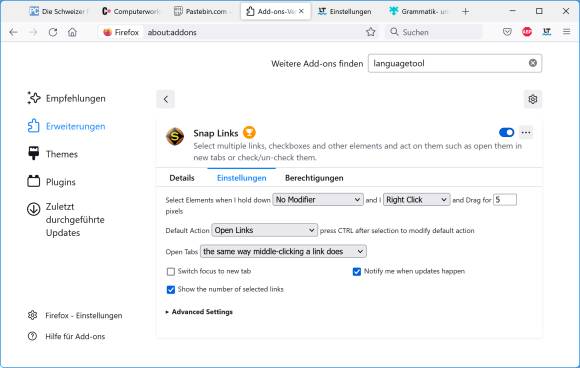The height and width of the screenshot is (368, 580).
Task: Open the Firefox hamburger menu
Action: (566, 32)
